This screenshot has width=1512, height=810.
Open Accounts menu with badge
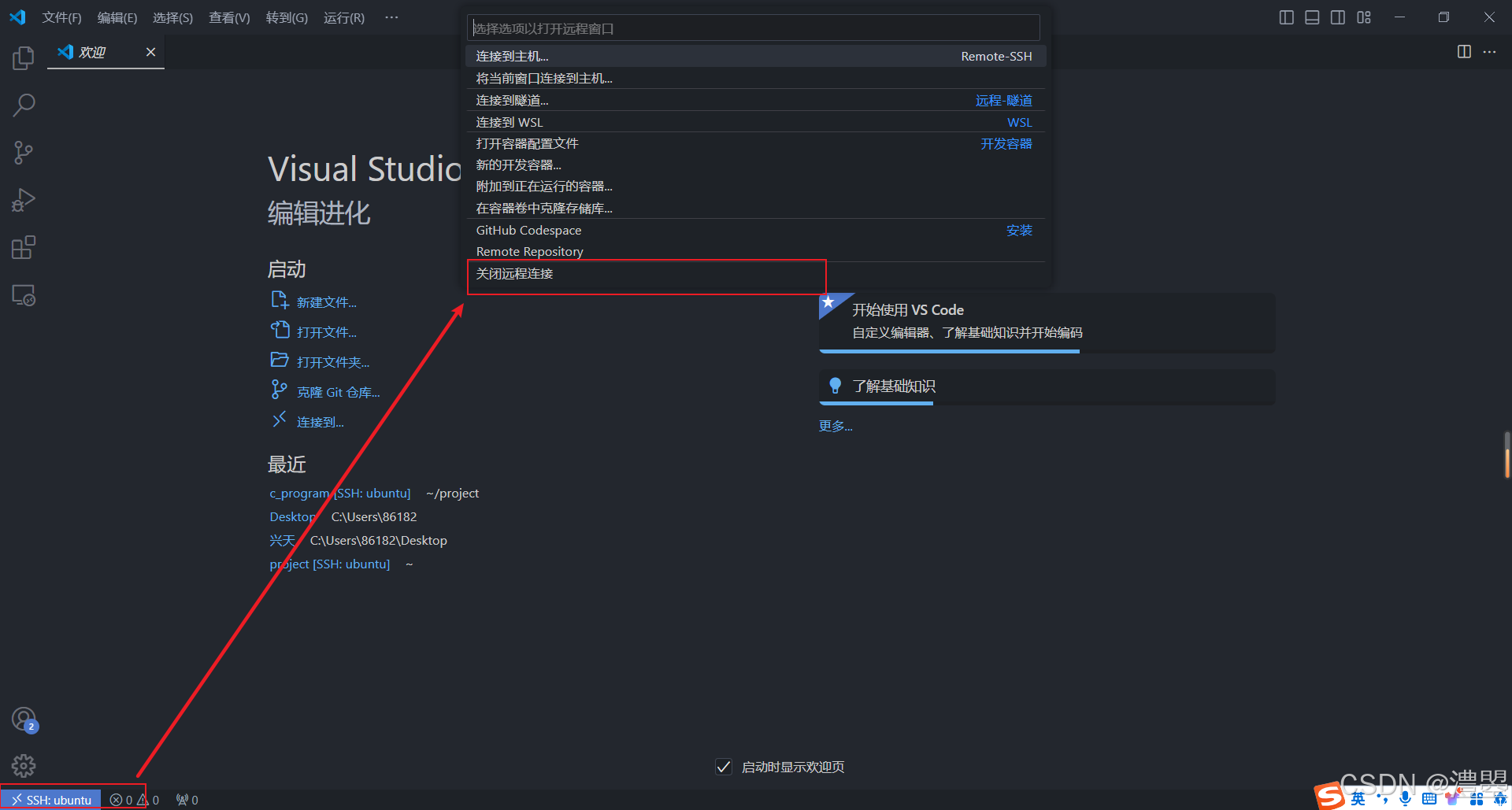[x=24, y=719]
